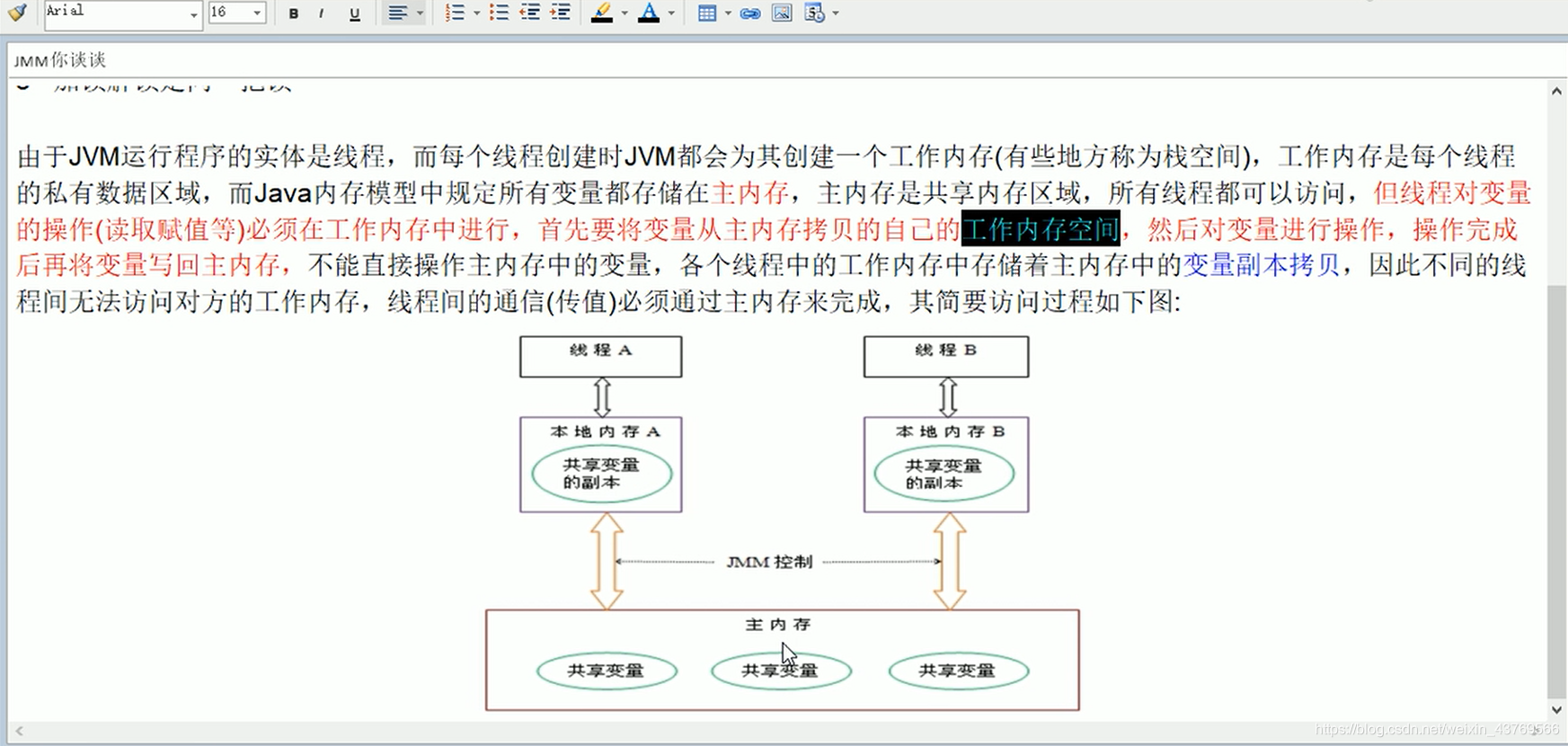Click the red text '主内存'
This screenshot has width=1568, height=746.
click(x=750, y=193)
